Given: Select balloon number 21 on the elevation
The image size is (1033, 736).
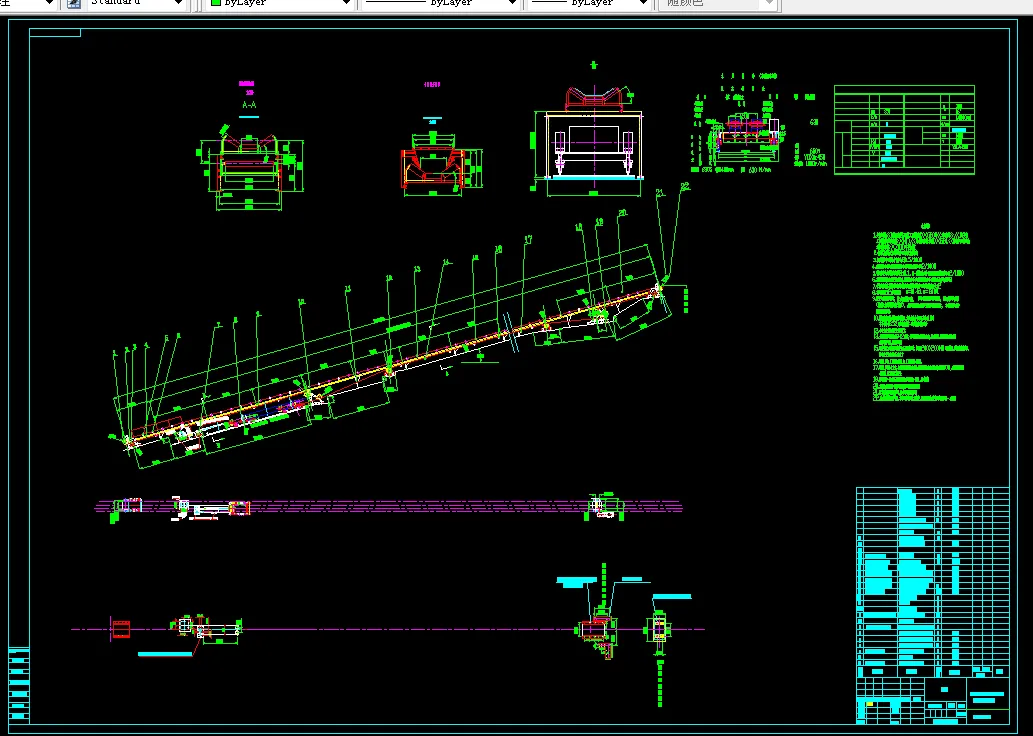Looking at the screenshot, I should pos(660,193).
